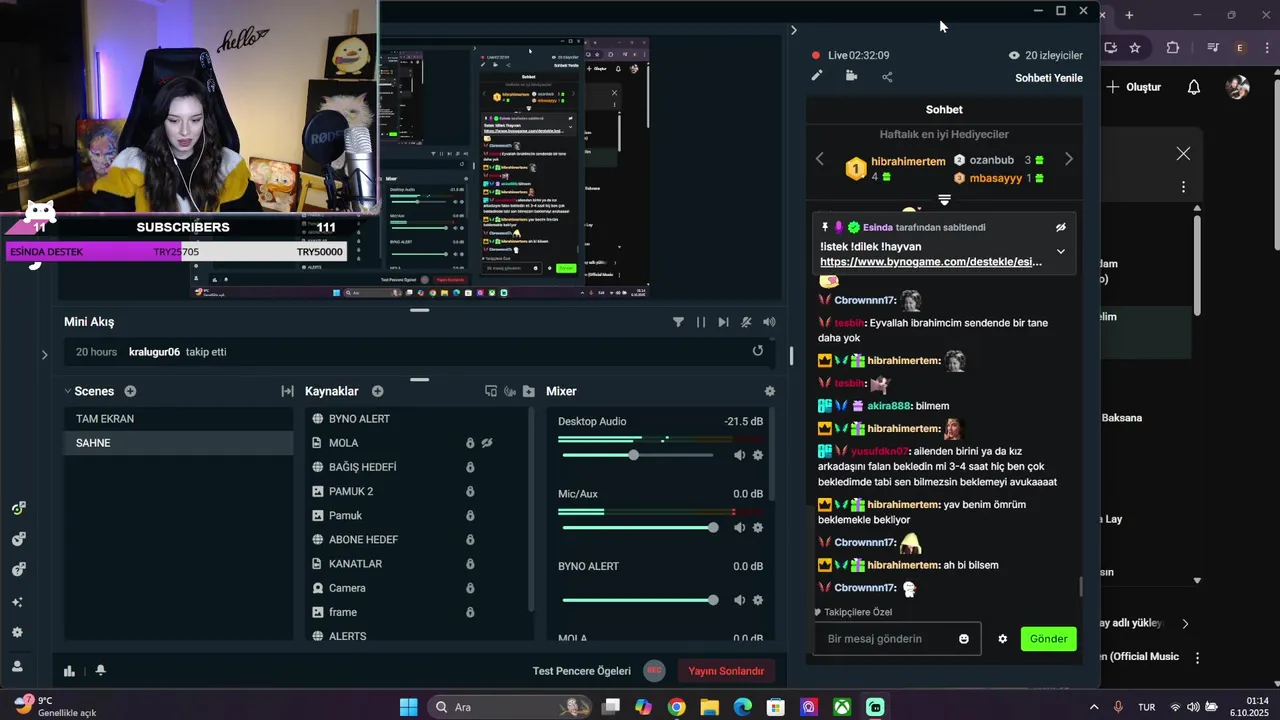1280x720 pixels.
Task: Open Windows Start menu
Action: (x=408, y=707)
